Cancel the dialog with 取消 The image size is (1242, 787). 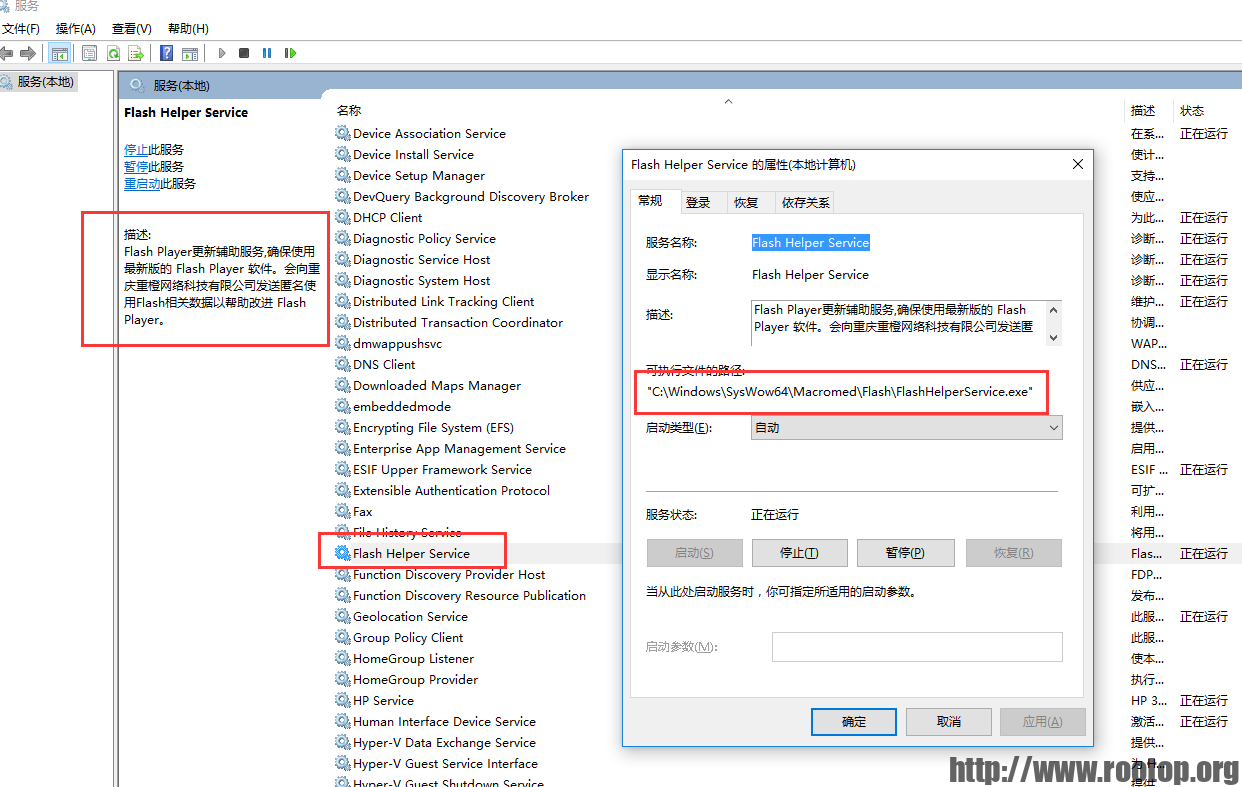[x=949, y=721]
